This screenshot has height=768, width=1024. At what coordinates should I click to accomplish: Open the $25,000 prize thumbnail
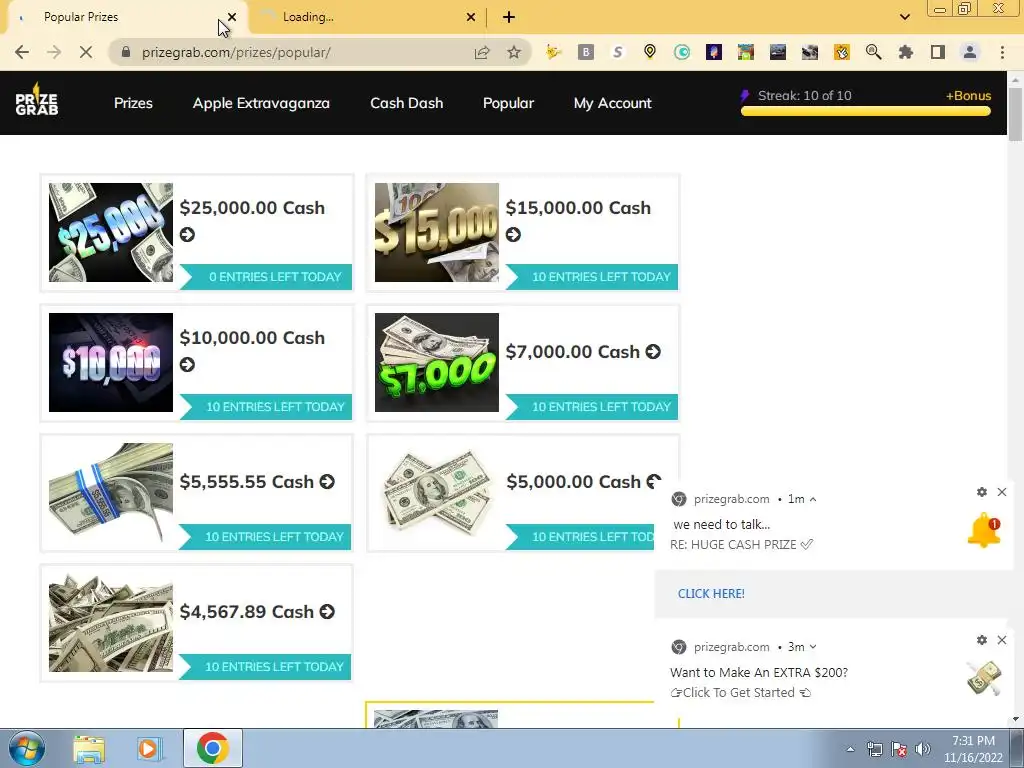(111, 232)
